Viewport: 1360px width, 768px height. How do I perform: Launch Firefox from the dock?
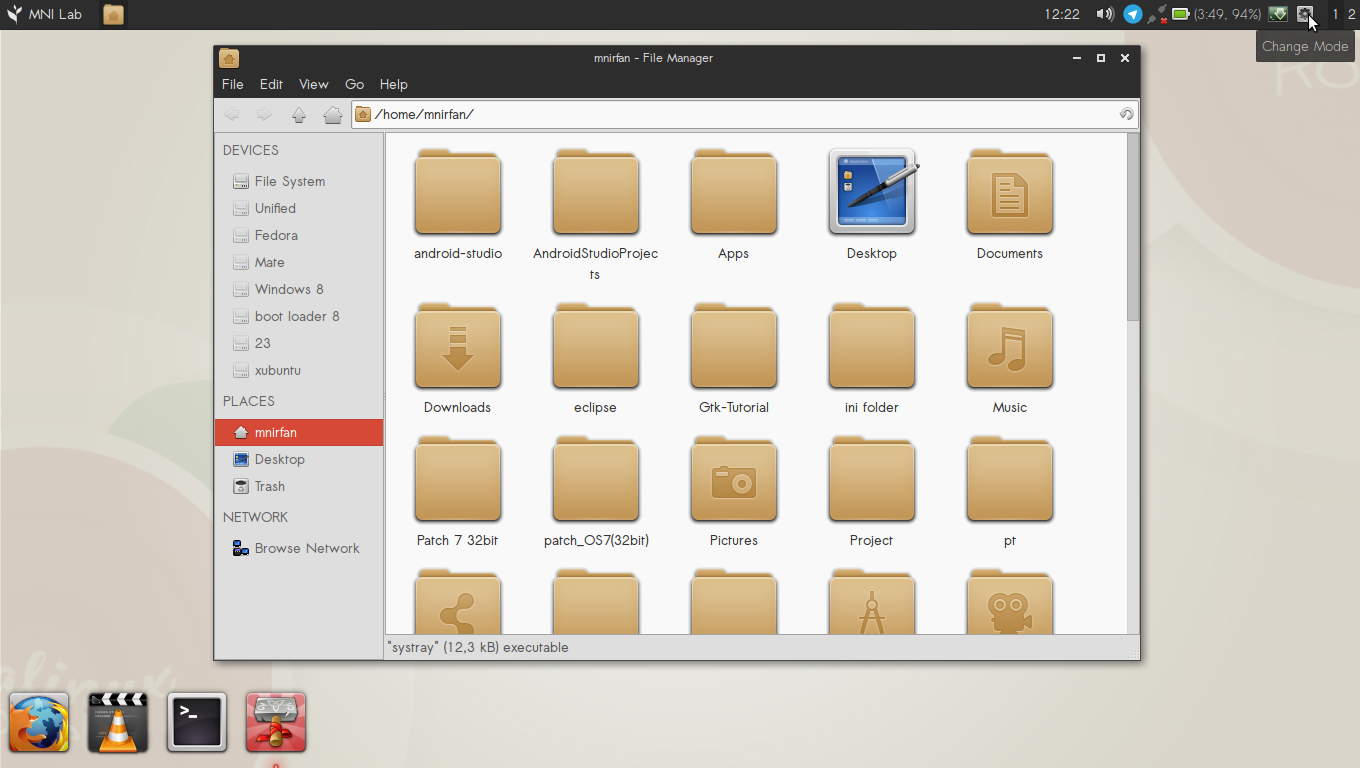click(x=39, y=722)
